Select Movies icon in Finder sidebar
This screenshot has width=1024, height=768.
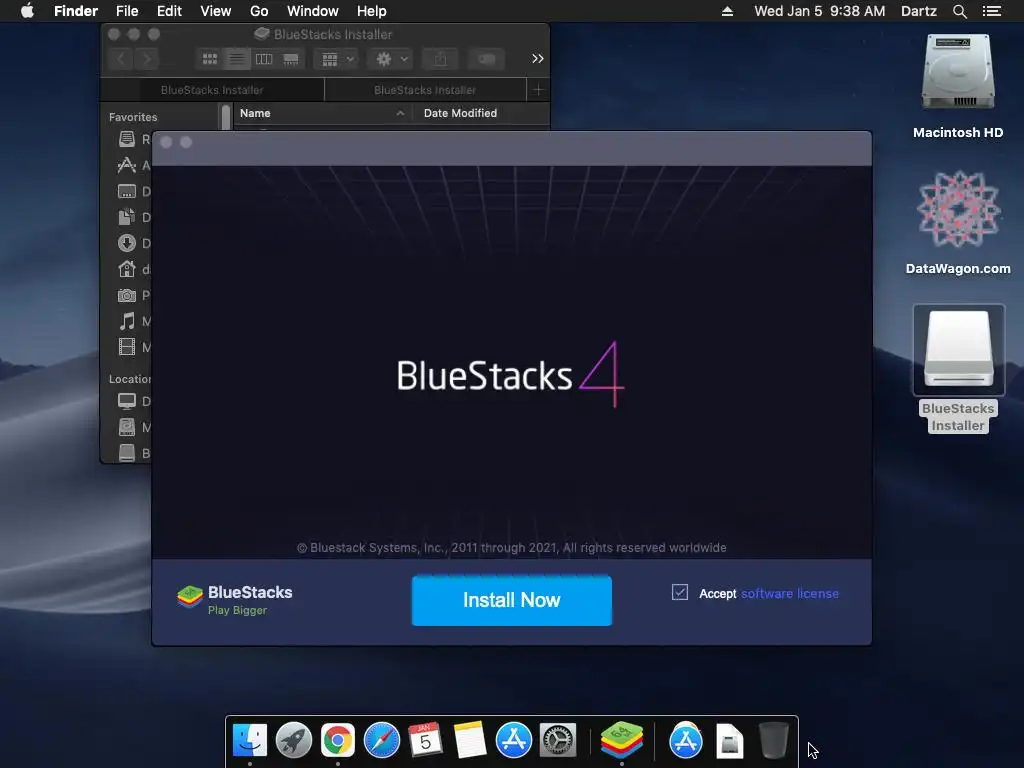pyautogui.click(x=127, y=347)
